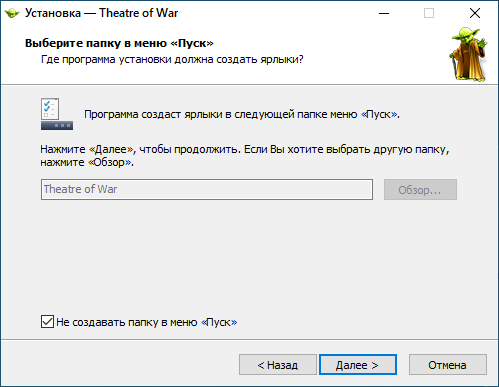
Task: Click the «Программа создаст ярлыки» description text
Action: tap(242, 114)
